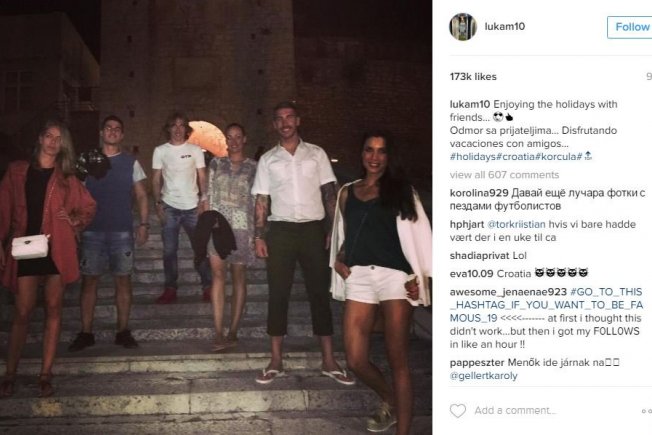Like the post with heart icon

(x=458, y=411)
